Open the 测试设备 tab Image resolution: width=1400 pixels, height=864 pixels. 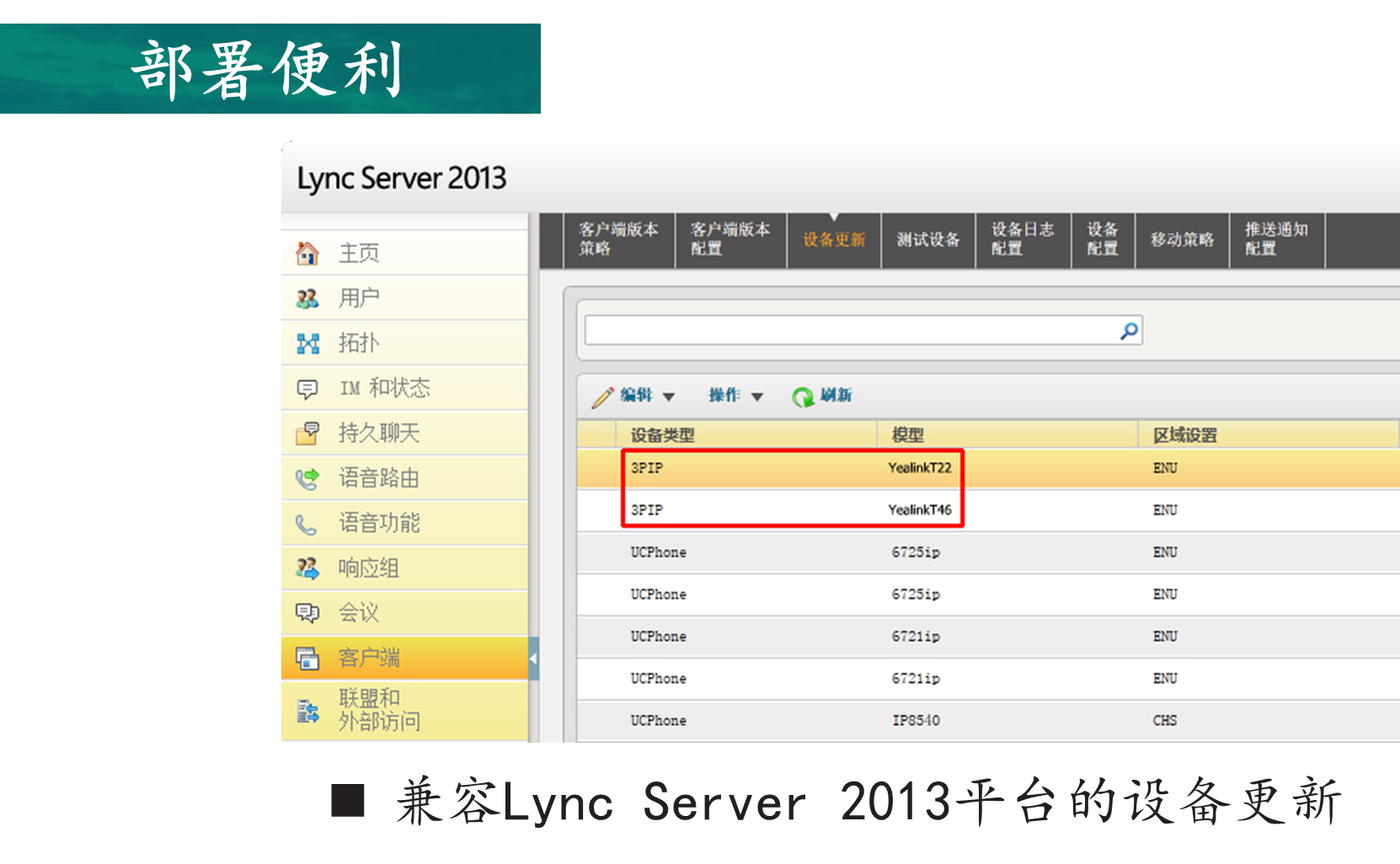pos(928,240)
